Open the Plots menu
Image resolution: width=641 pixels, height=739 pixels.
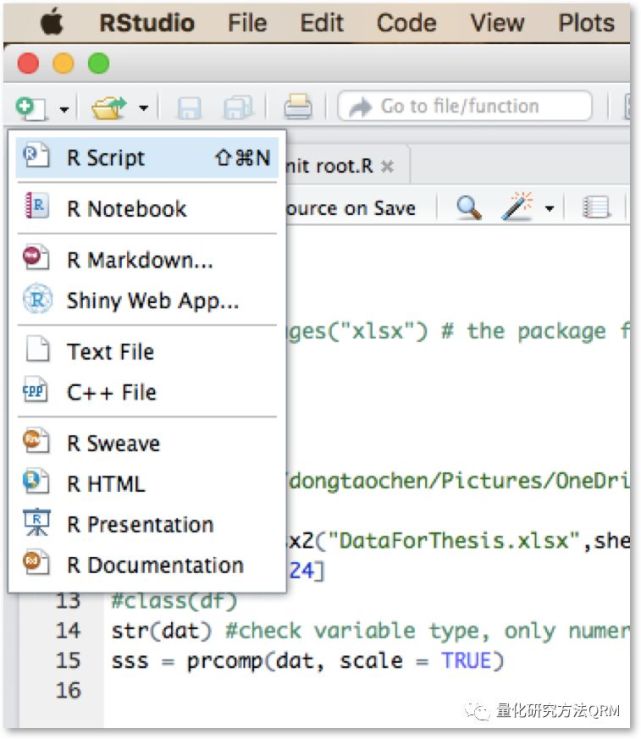tap(587, 23)
